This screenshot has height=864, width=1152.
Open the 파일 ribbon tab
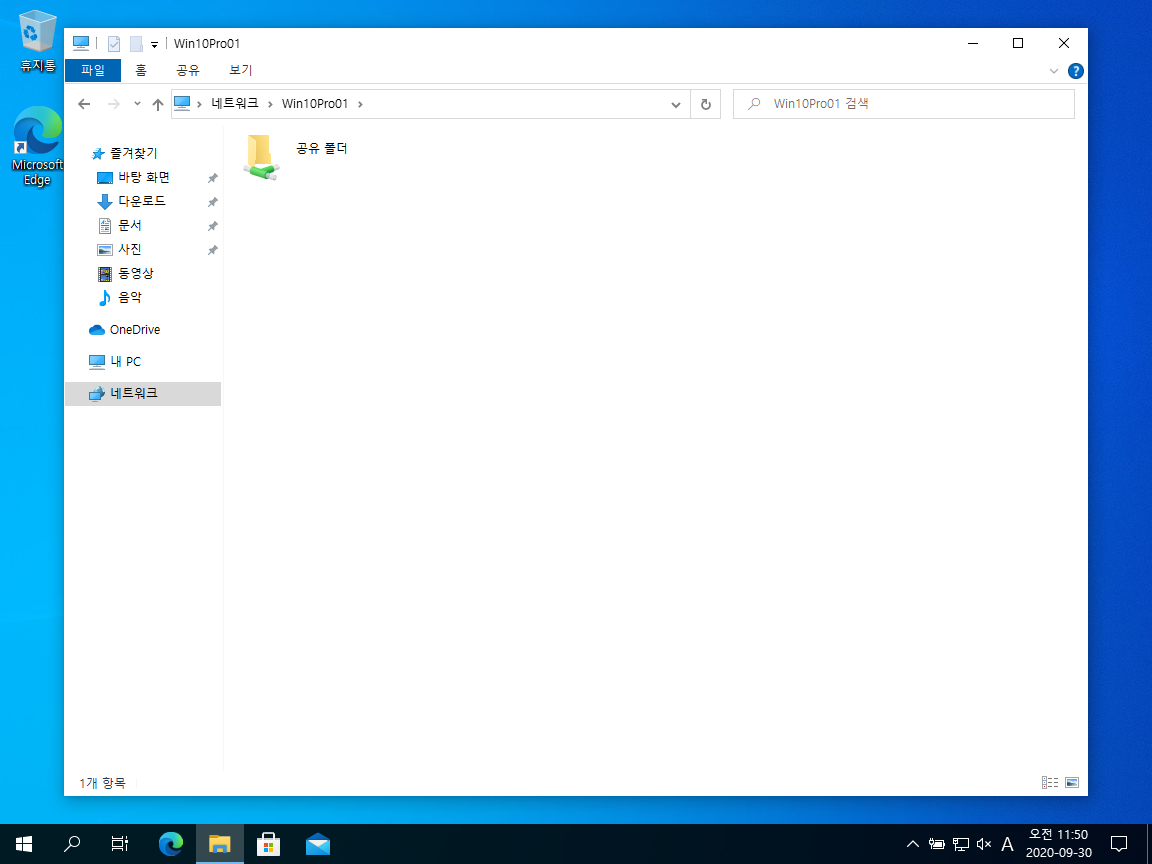(x=93, y=71)
